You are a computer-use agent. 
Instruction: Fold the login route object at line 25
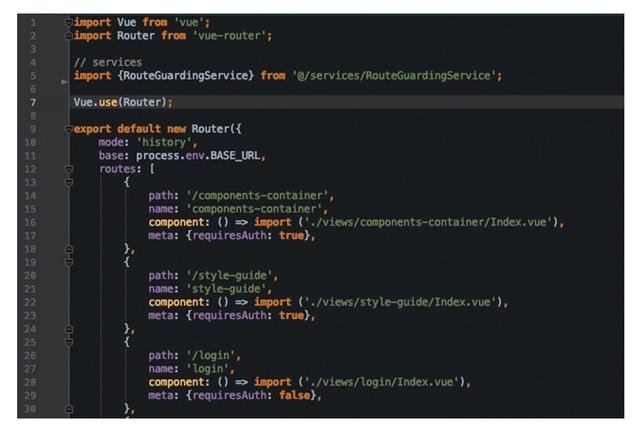coord(69,342)
